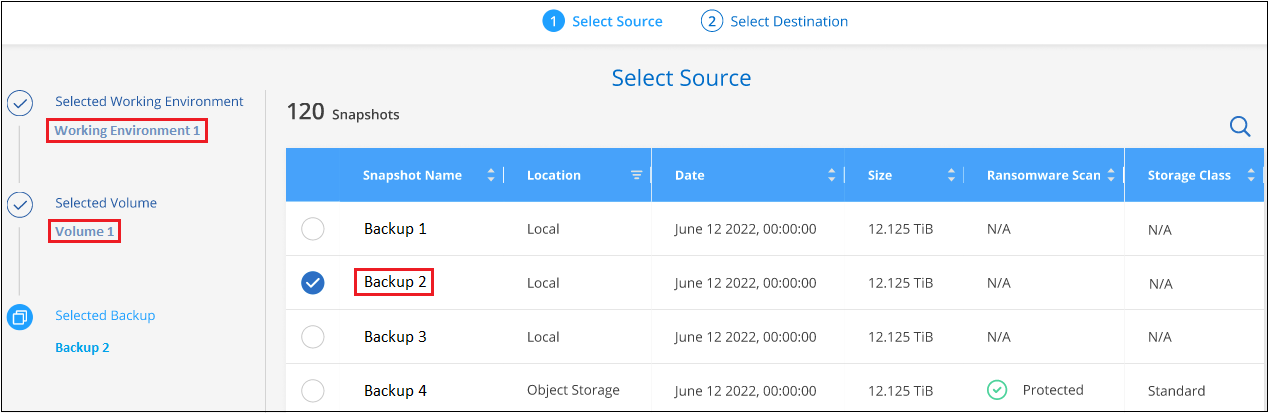Screen dimensions: 1269x413
Task: Click the Protected ransomware scan check icon
Action: tap(996, 390)
